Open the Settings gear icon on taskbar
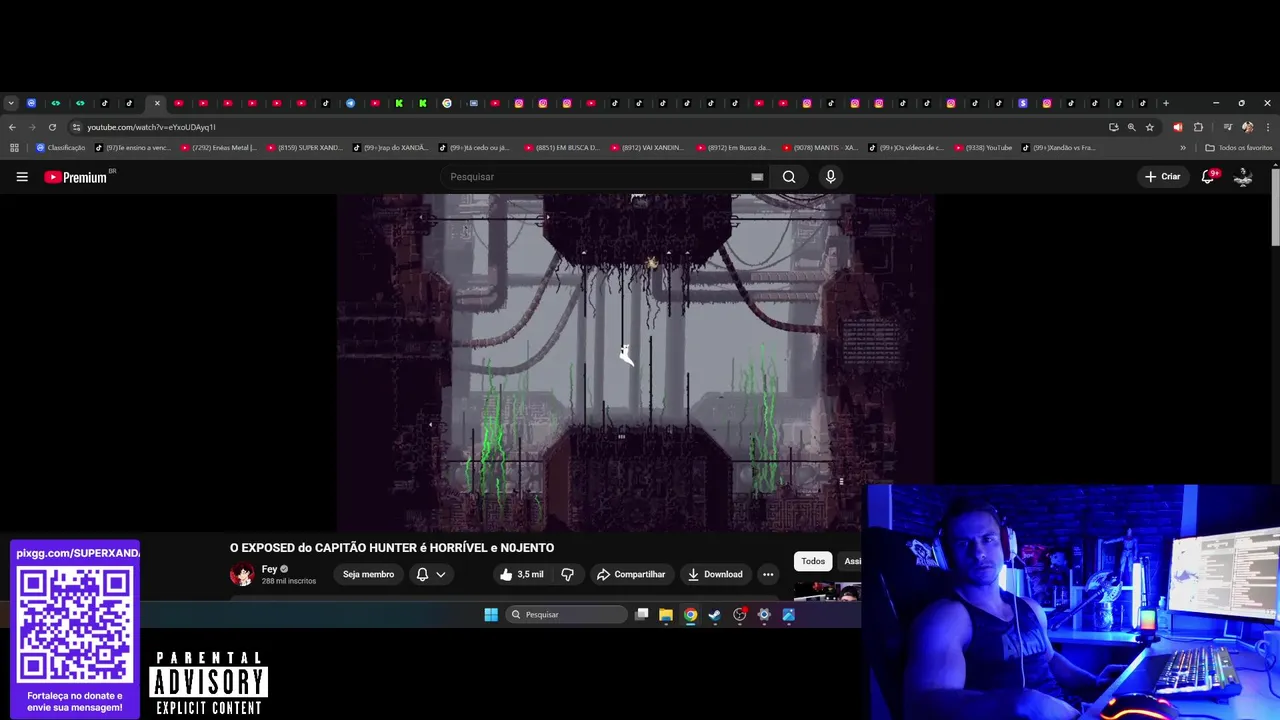The height and width of the screenshot is (720, 1280). click(x=764, y=615)
